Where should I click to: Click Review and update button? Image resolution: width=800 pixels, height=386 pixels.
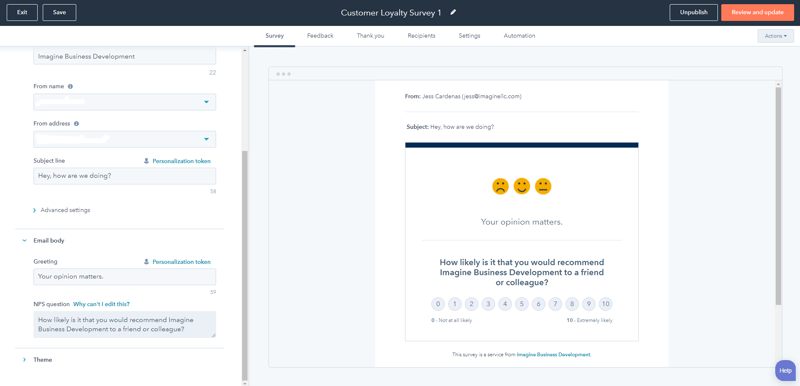pos(758,13)
